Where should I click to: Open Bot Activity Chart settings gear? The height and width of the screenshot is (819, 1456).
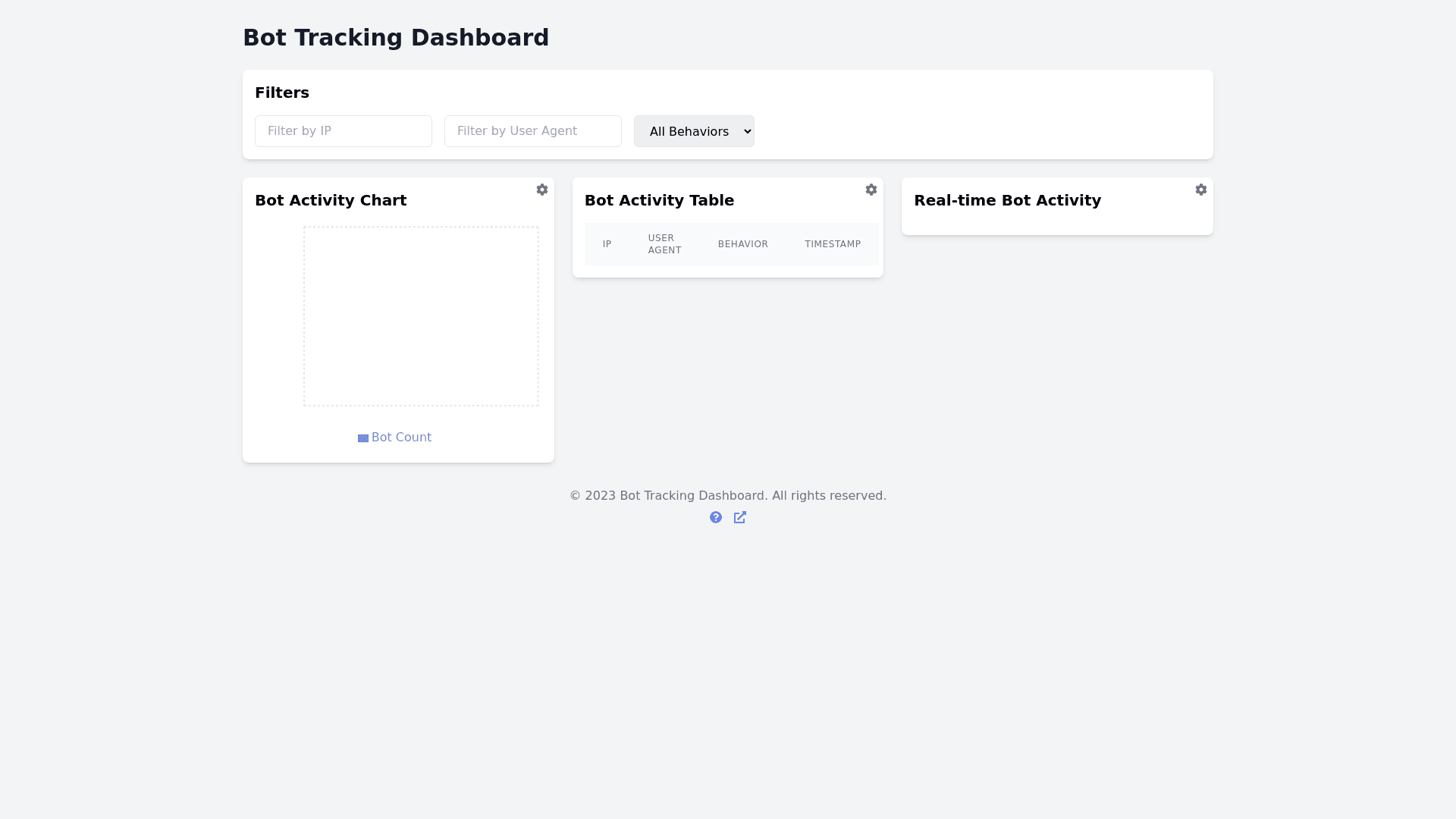(x=541, y=190)
